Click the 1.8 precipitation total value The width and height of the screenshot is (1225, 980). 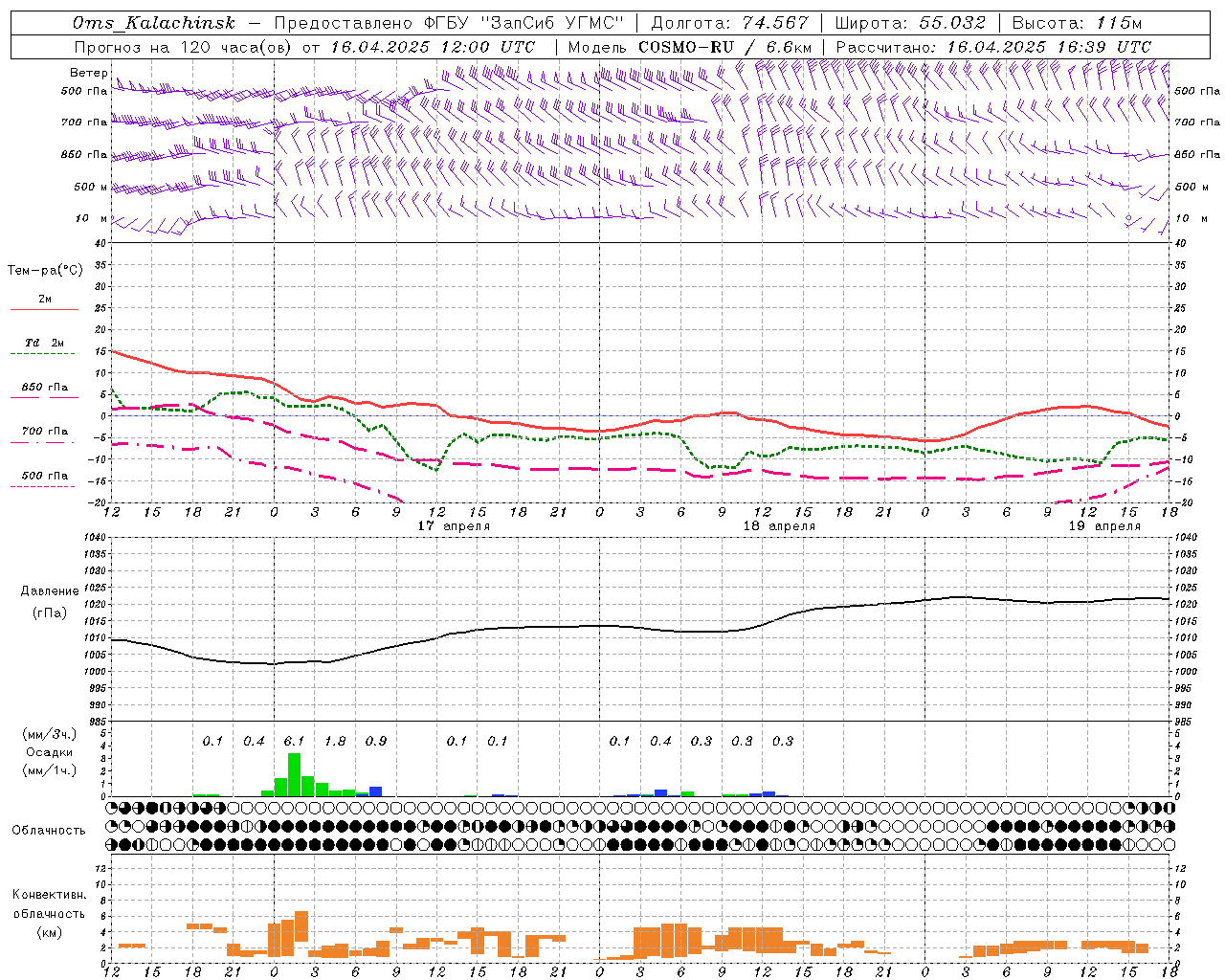click(336, 741)
